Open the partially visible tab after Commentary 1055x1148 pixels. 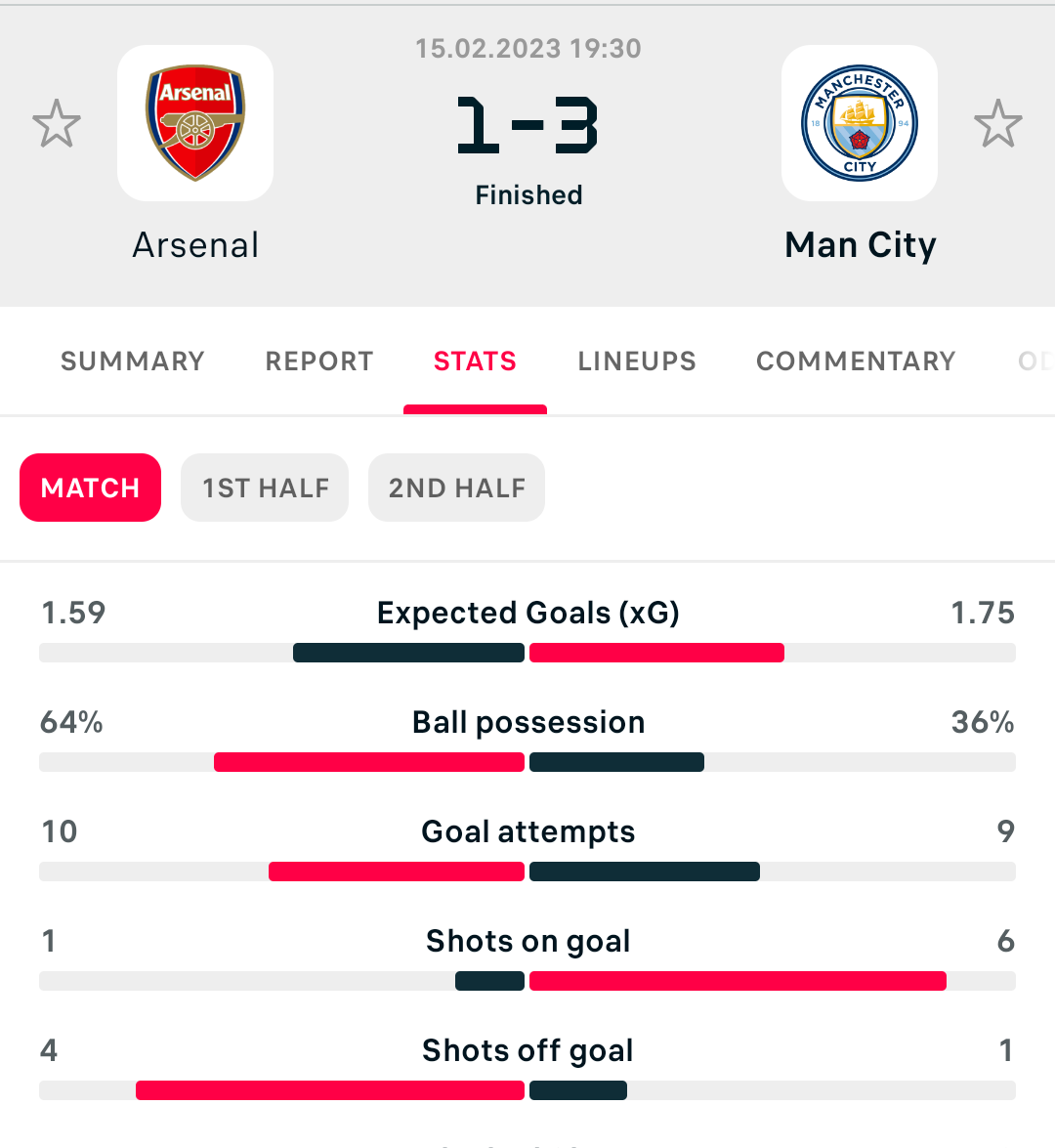(1036, 361)
